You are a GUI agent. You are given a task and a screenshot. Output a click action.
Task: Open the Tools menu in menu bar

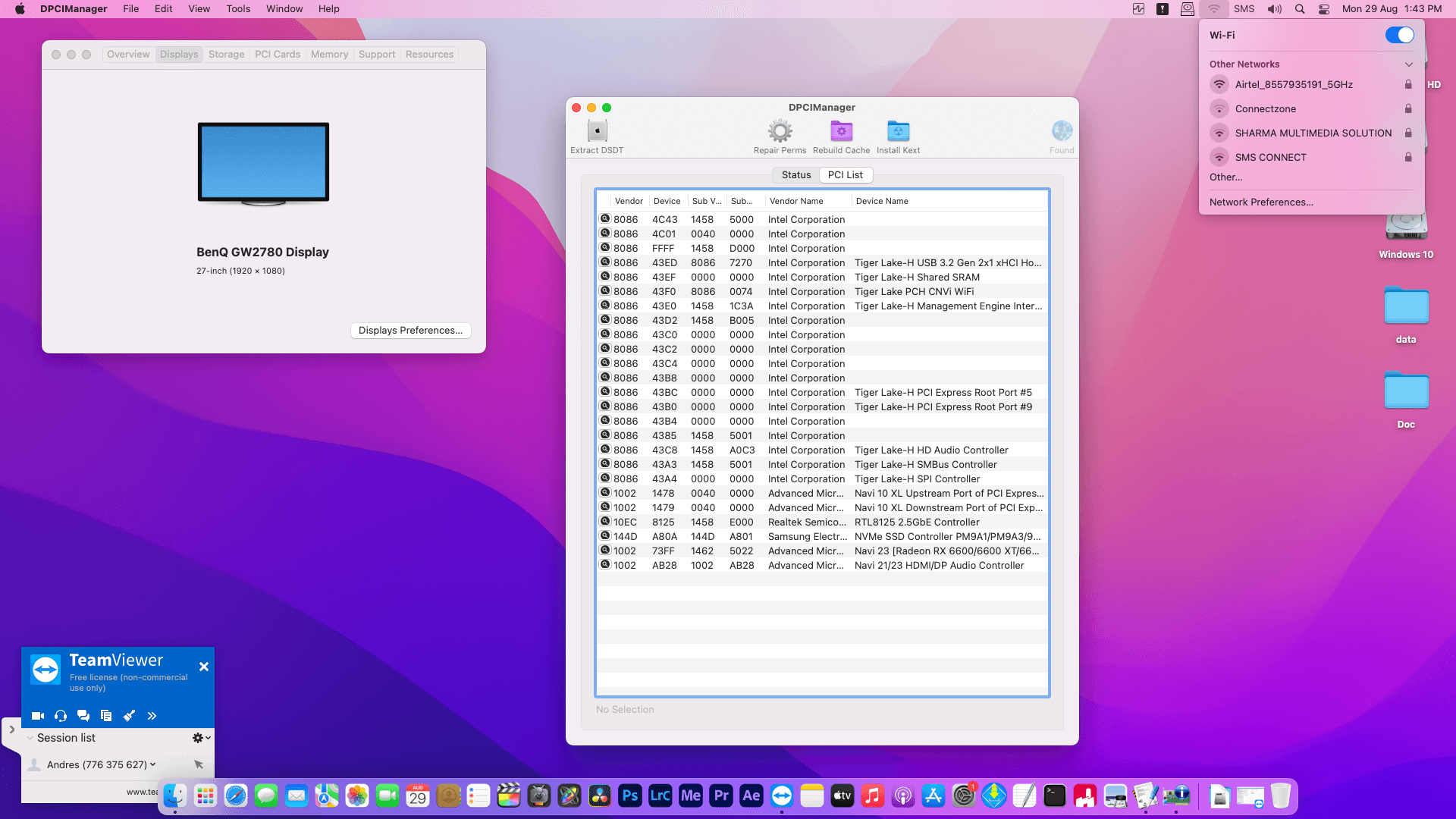pyautogui.click(x=237, y=9)
